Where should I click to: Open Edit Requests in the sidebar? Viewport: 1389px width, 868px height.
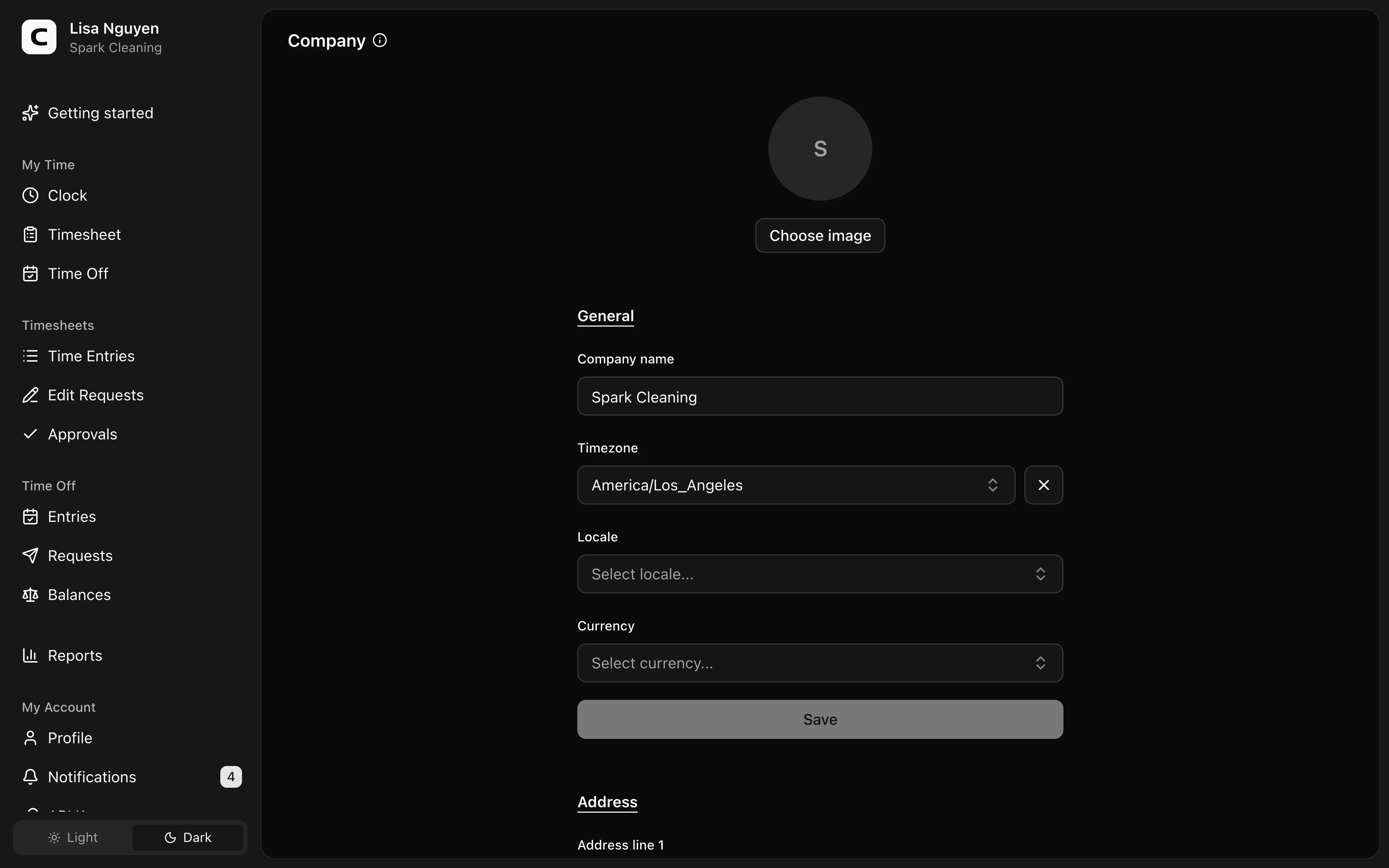[x=131, y=396]
